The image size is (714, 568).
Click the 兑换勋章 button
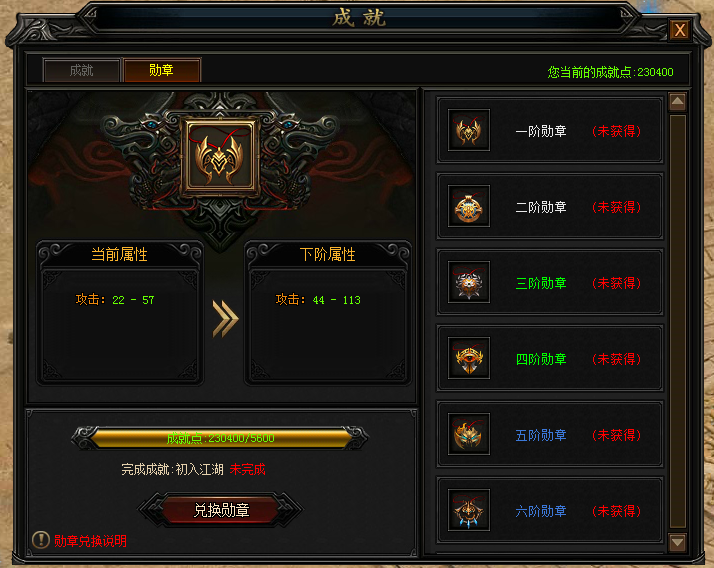point(221,510)
